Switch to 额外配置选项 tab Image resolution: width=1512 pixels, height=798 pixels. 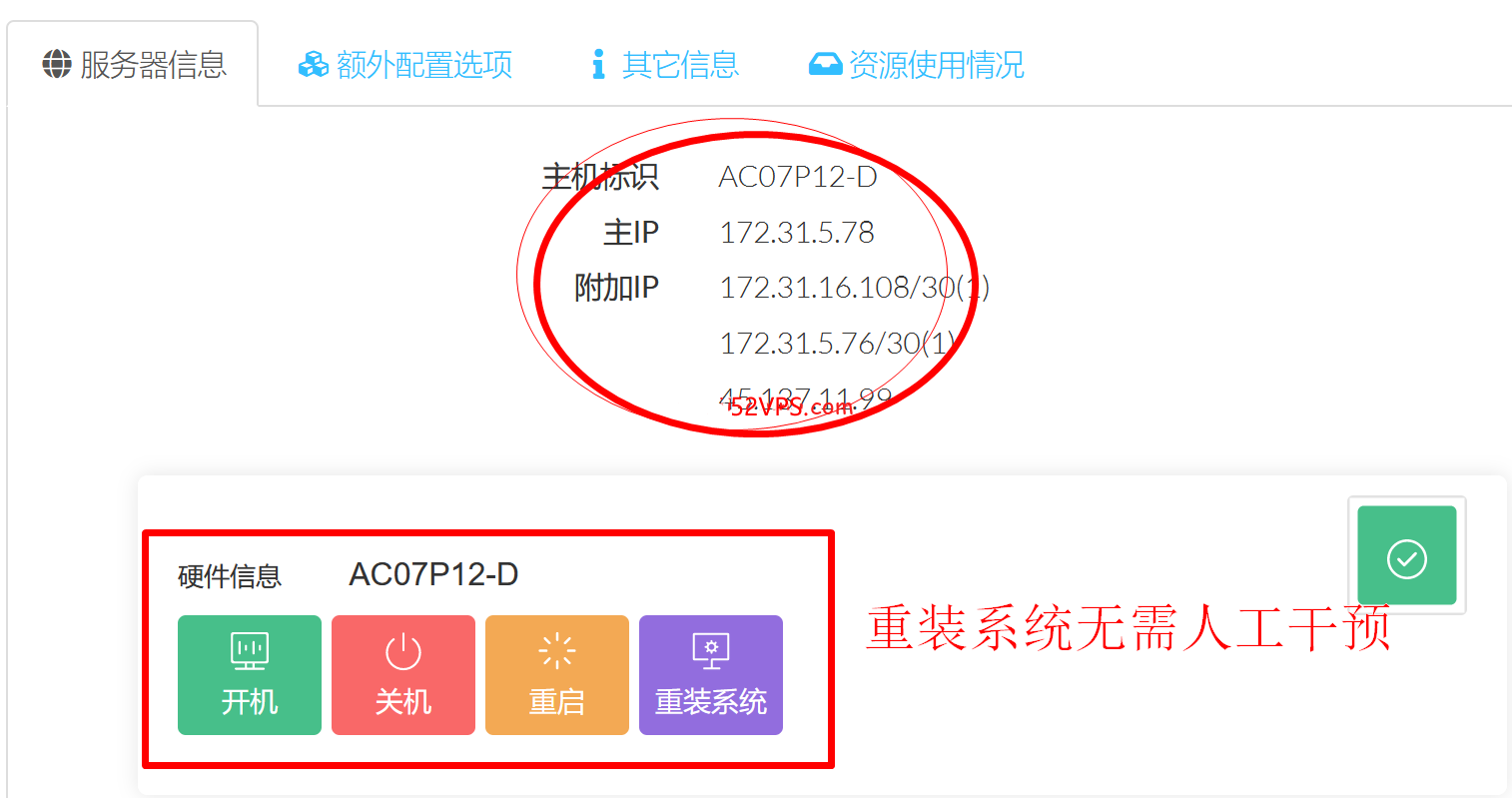(x=405, y=65)
